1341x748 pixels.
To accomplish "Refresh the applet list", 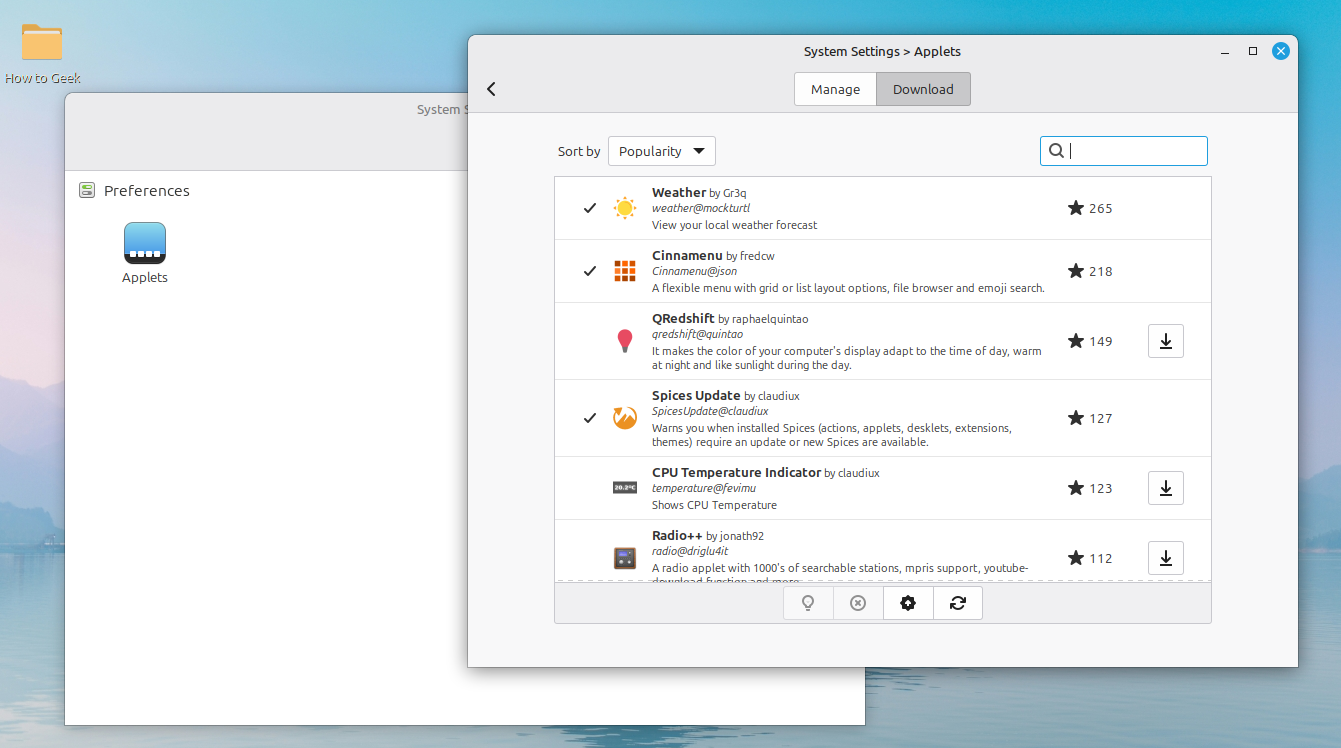I will click(958, 603).
